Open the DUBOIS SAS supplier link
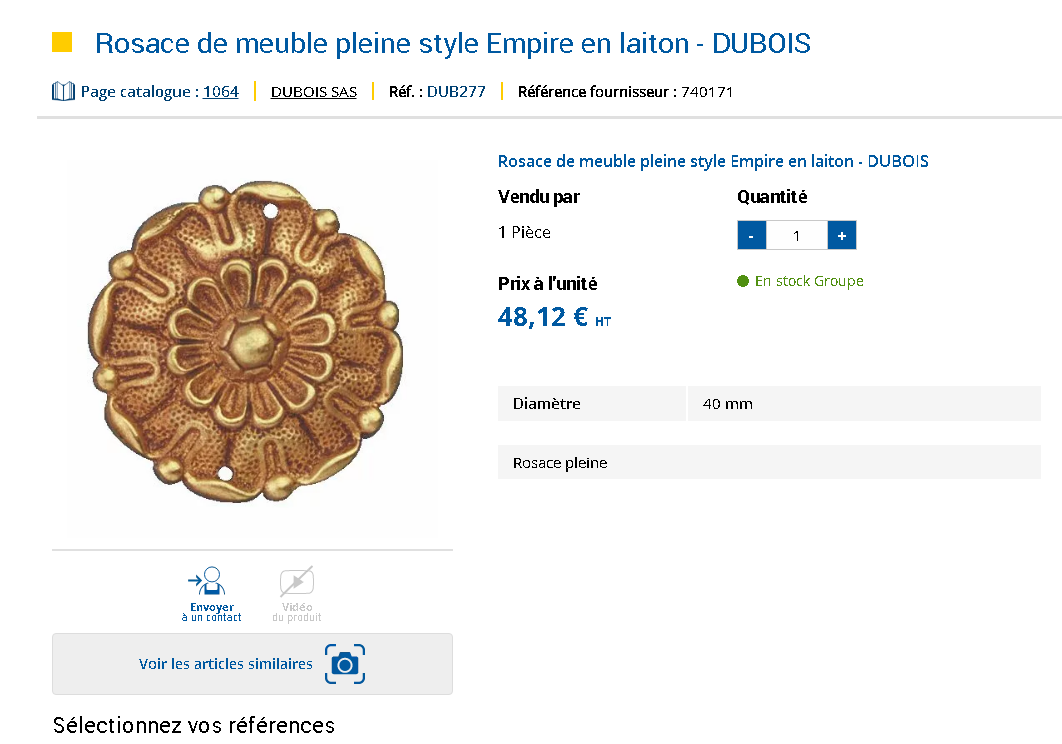This screenshot has width=1062, height=744. click(314, 92)
